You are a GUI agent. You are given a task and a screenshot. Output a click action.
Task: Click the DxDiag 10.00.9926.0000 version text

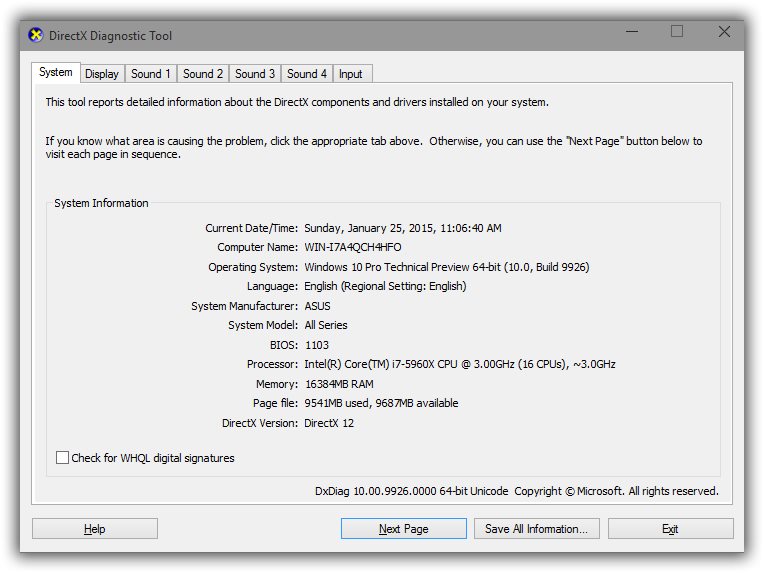pos(412,491)
